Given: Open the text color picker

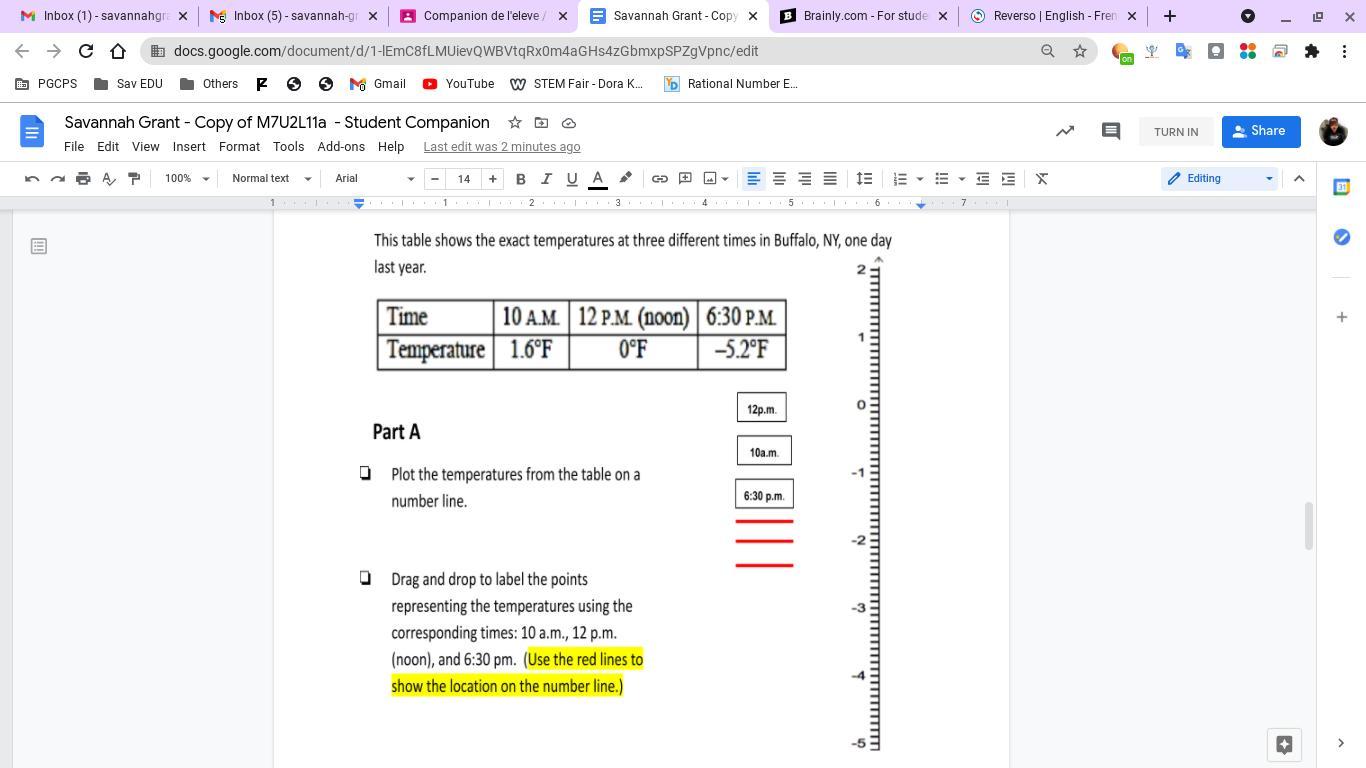Looking at the screenshot, I should (x=598, y=179).
